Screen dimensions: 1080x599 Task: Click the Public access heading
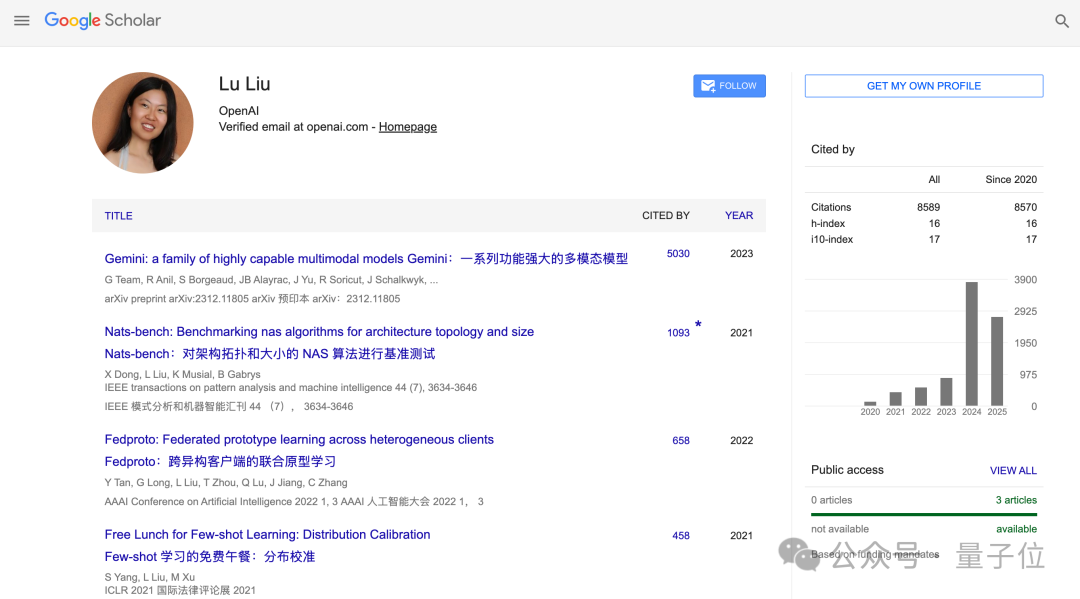[x=847, y=470]
